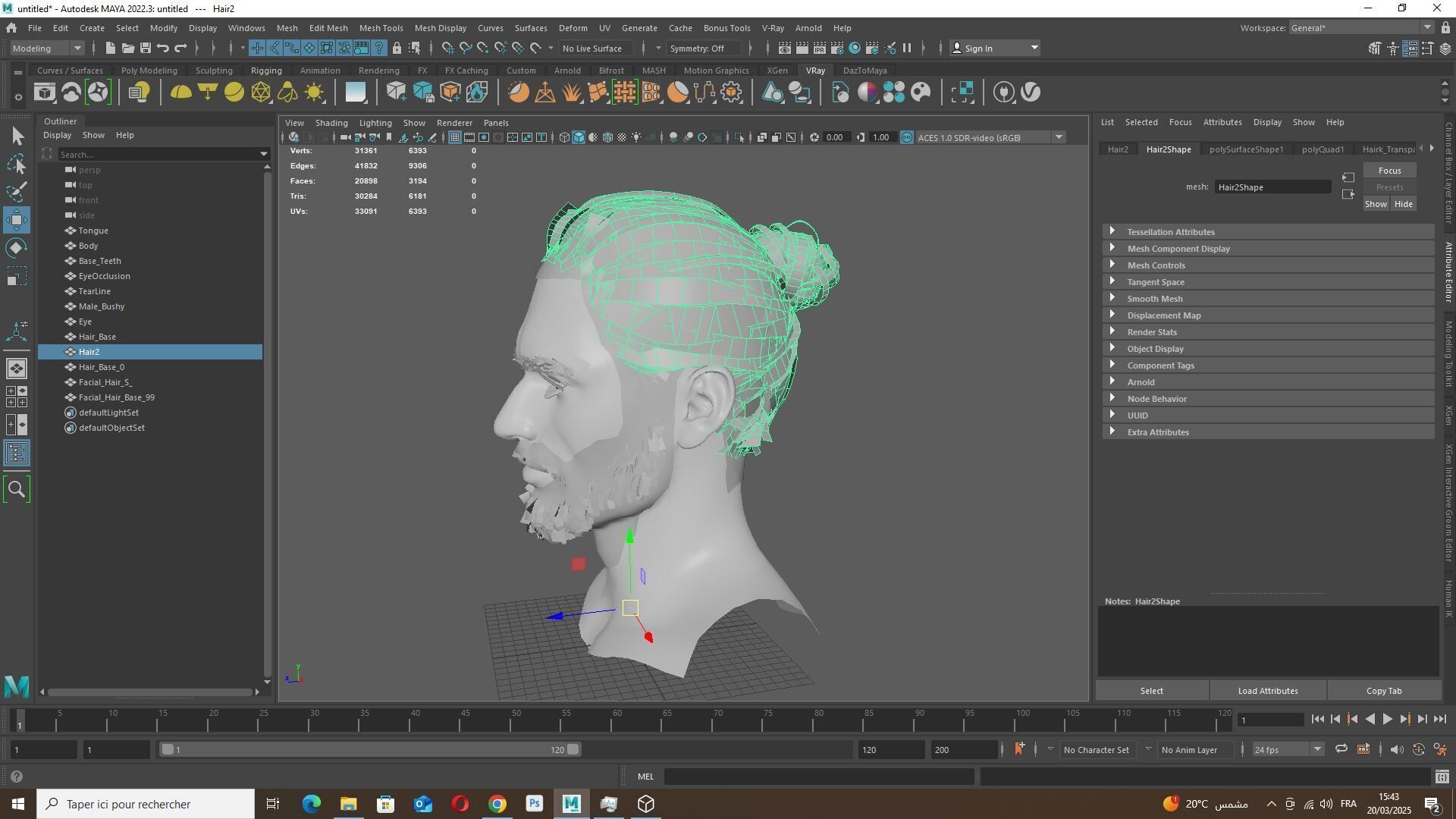Click the new scene icon
Image resolution: width=1456 pixels, height=819 pixels.
[110, 48]
